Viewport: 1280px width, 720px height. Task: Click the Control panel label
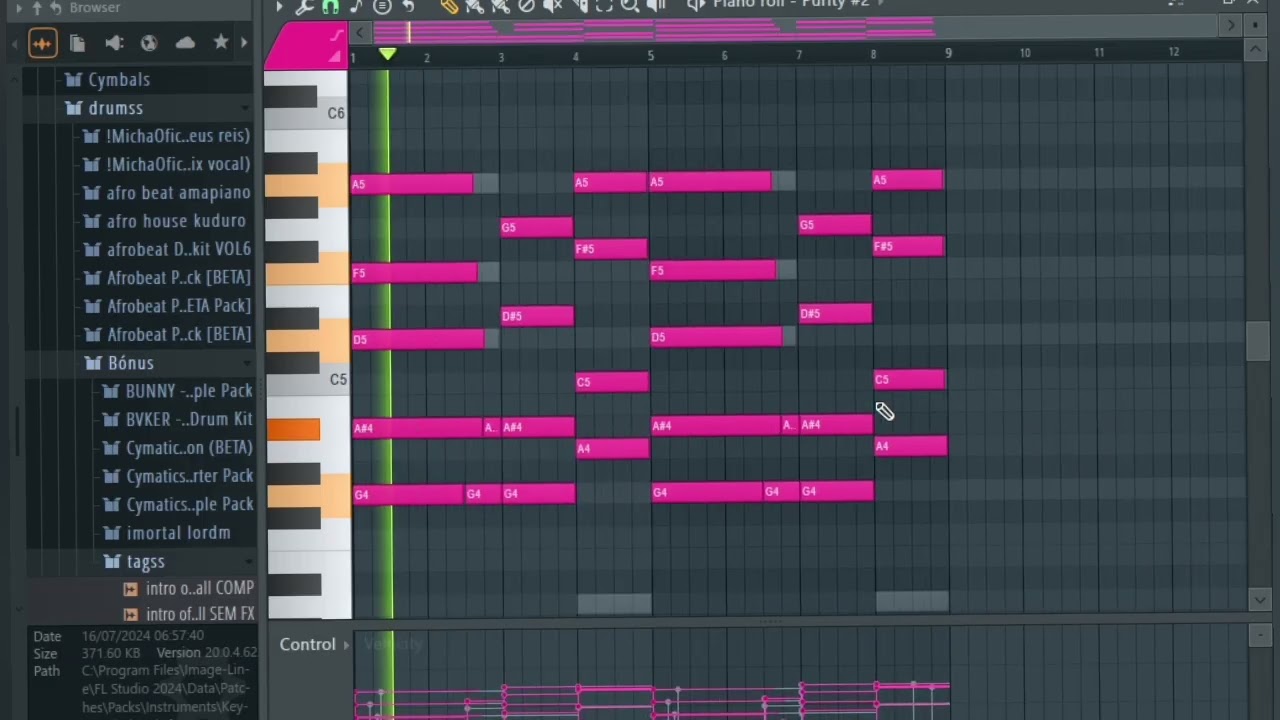[x=307, y=645]
